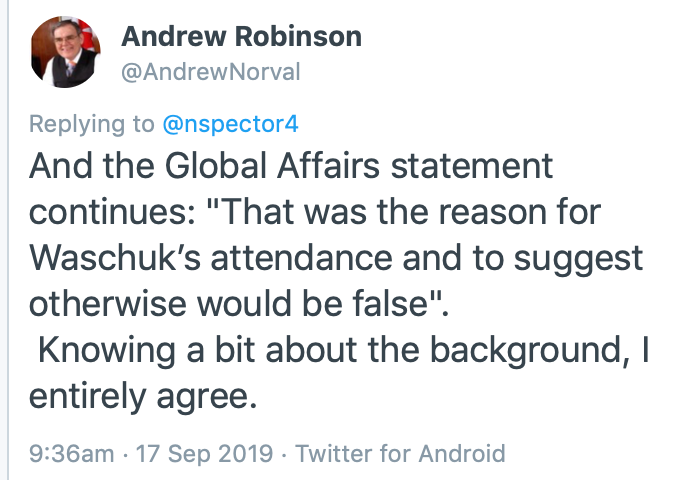Click the @AndrewNorval handle
This screenshot has width=678, height=480.
pos(210,71)
